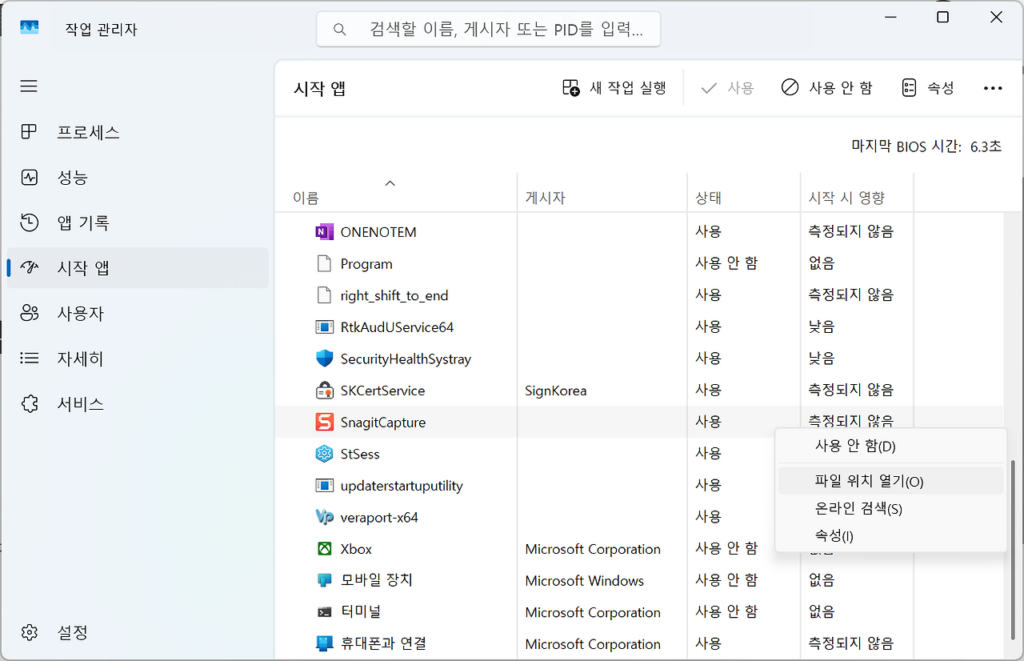Open 설정 (Settings) gear icon
This screenshot has width=1024, height=661.
[x=29, y=632]
